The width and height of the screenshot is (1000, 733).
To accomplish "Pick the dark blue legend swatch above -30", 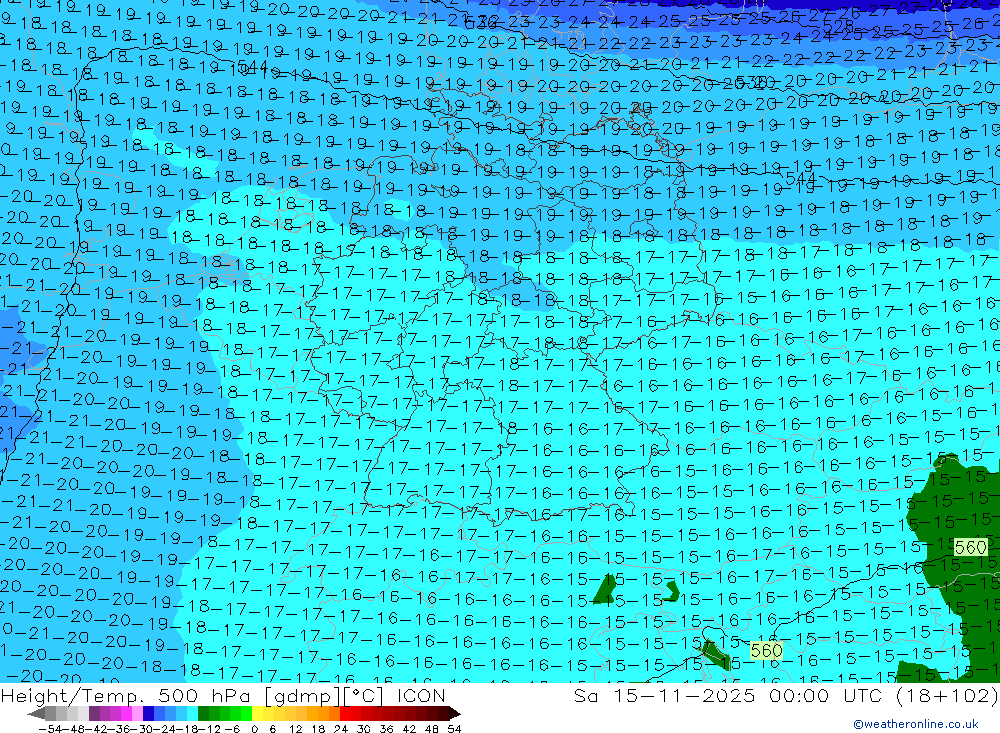I will coord(148,713).
